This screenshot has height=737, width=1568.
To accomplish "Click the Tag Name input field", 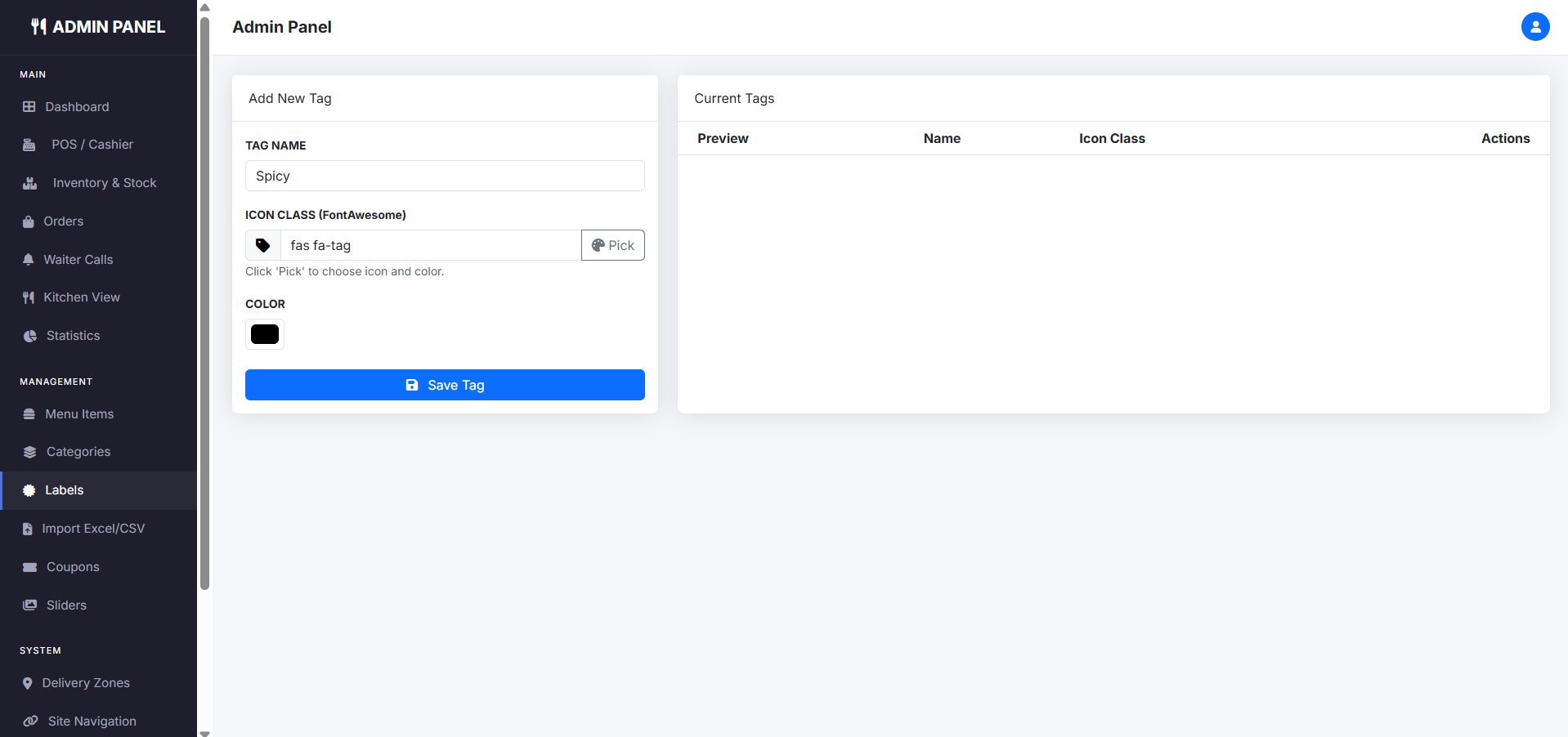I will 445,176.
